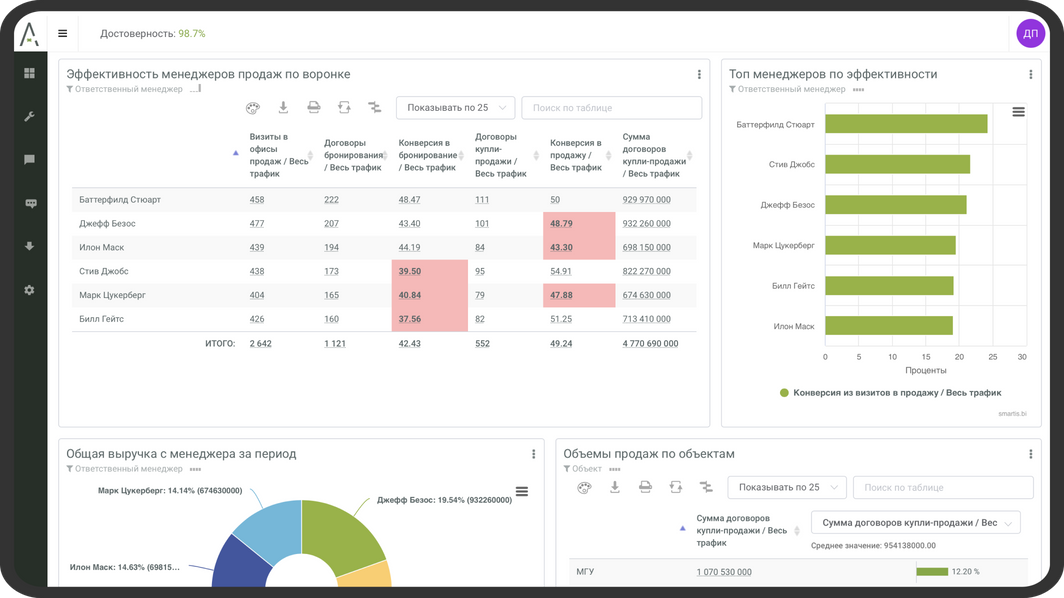The height and width of the screenshot is (598, 1064).
Task: Click the dashboard grid icon in sidebar
Action: click(x=30, y=73)
